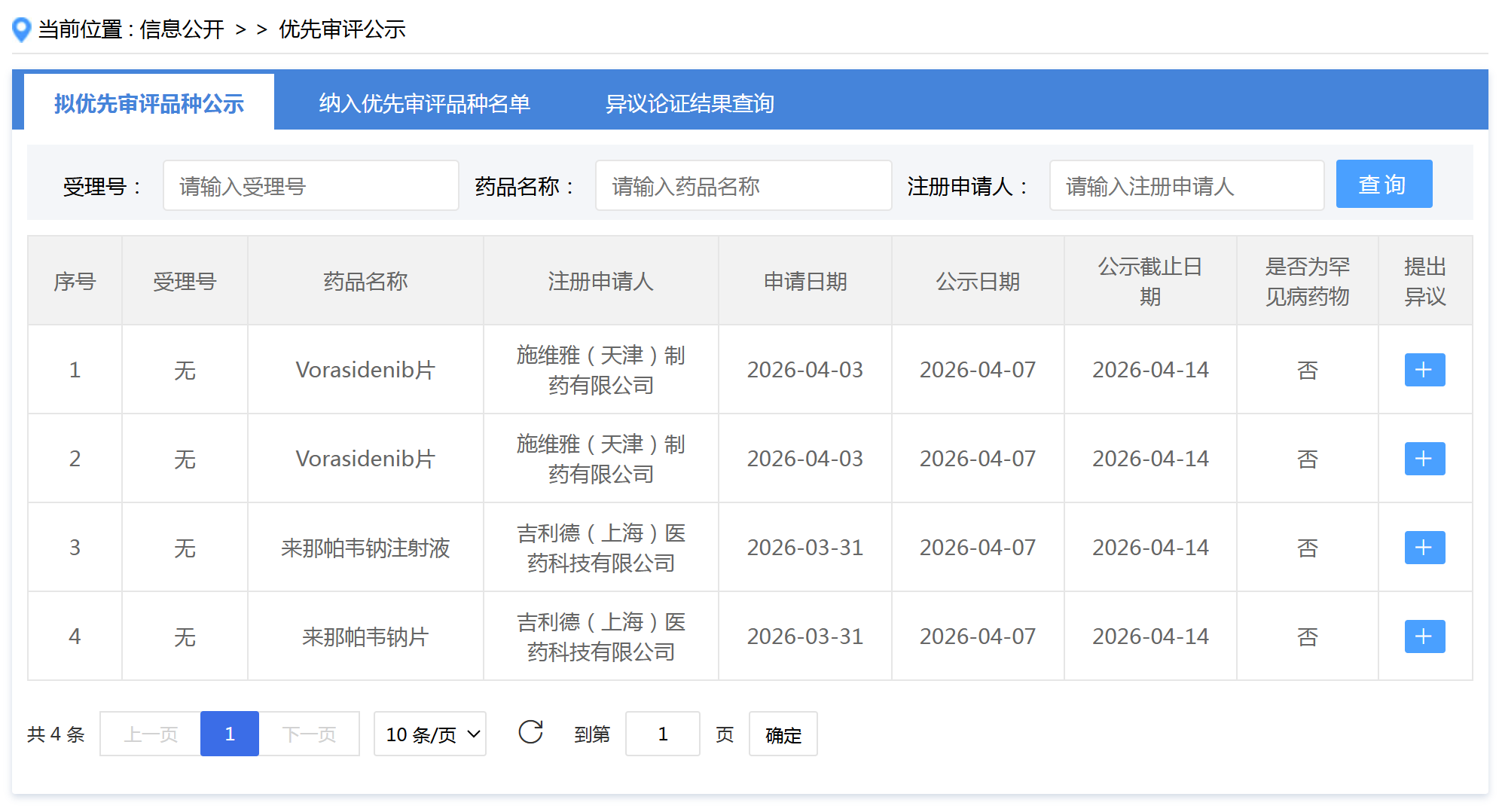Expand the page-size selector chevron

[473, 733]
